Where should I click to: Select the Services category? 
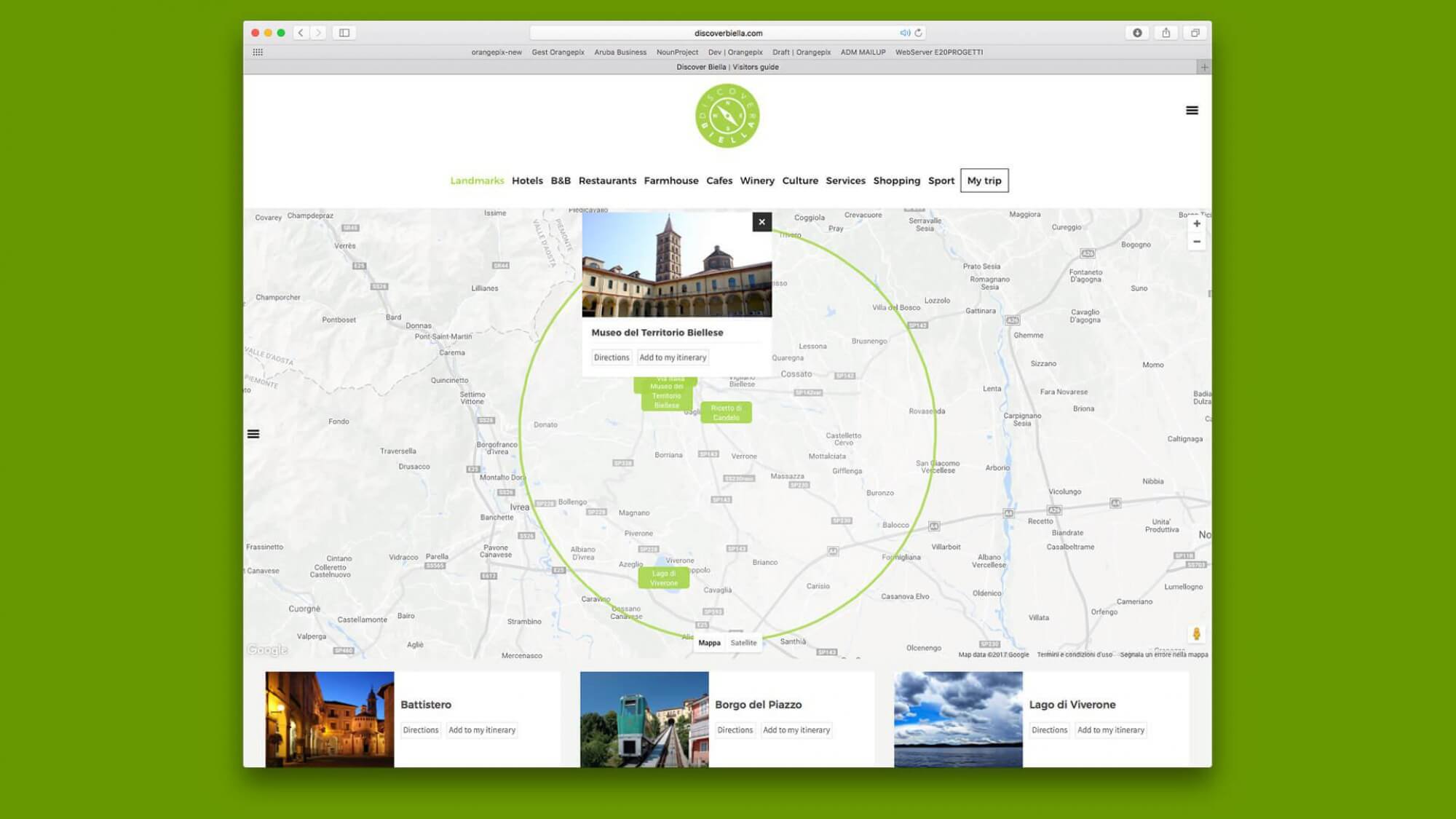click(845, 181)
